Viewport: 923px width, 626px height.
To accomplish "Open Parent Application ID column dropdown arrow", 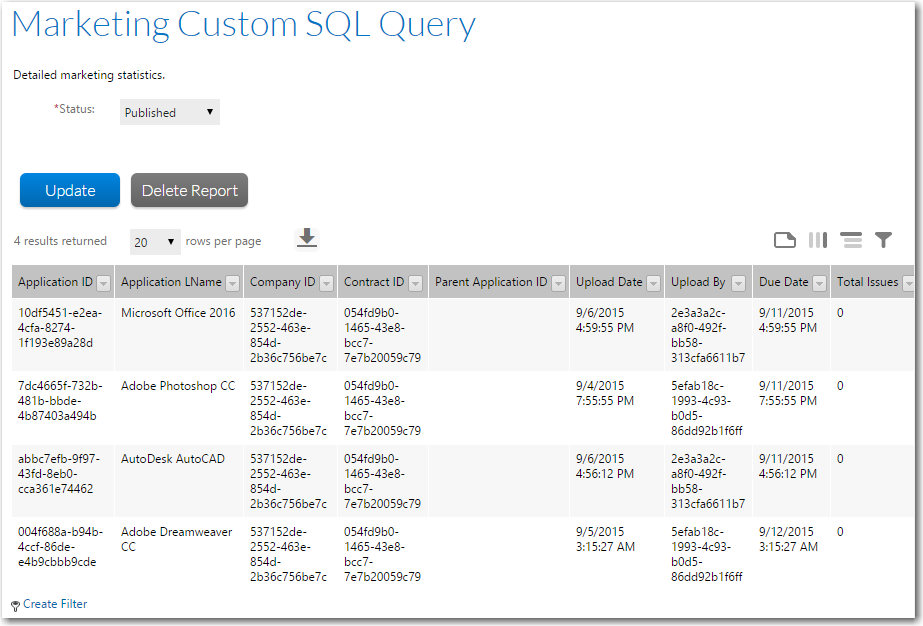I will pyautogui.click(x=558, y=283).
